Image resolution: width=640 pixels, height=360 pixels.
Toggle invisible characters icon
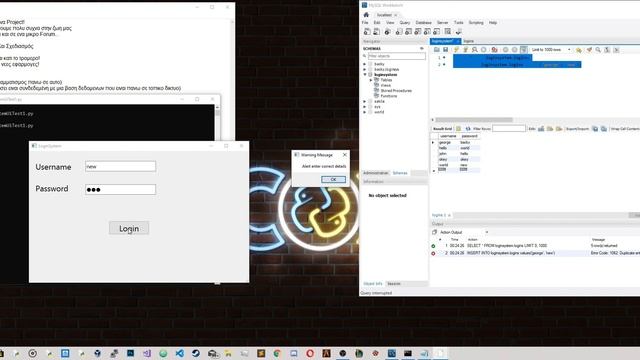click(x=607, y=49)
